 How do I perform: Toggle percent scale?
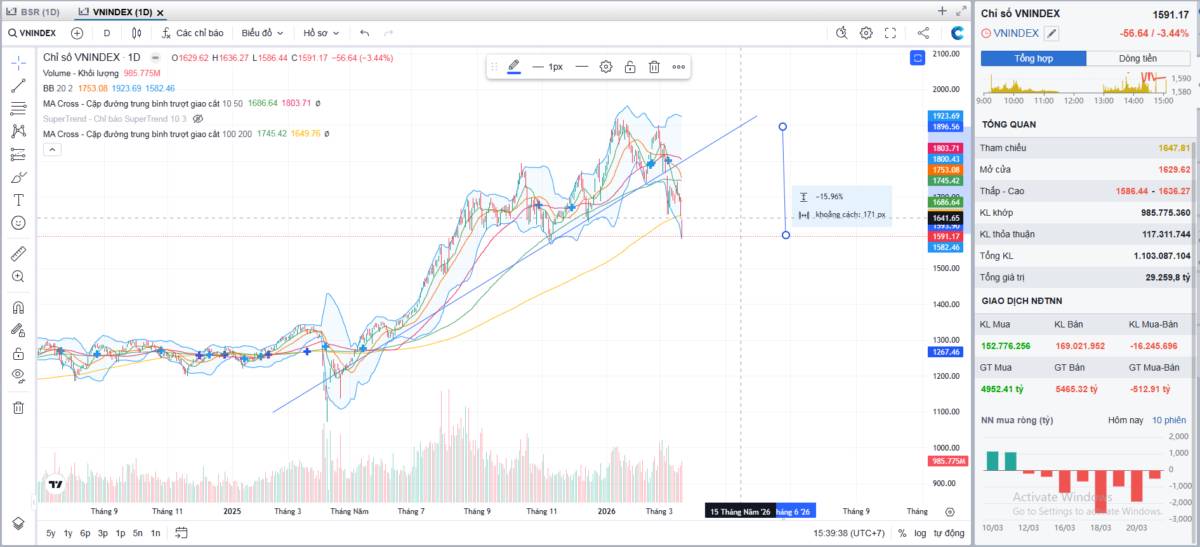pyautogui.click(x=902, y=533)
